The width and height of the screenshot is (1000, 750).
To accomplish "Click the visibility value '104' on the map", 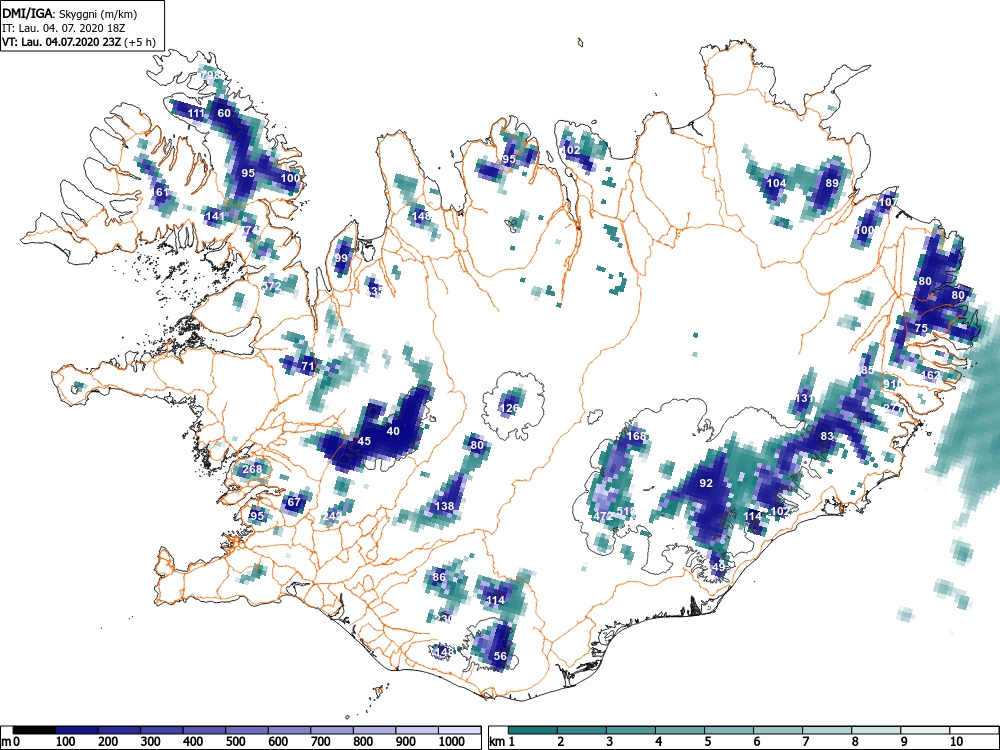I will (x=776, y=183).
